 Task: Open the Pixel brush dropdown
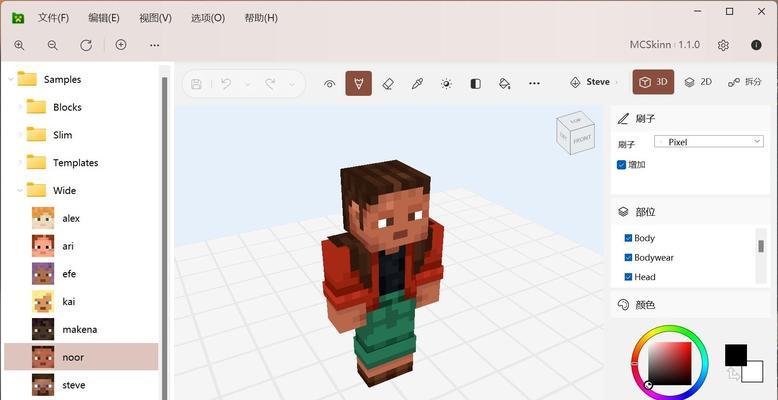click(709, 141)
